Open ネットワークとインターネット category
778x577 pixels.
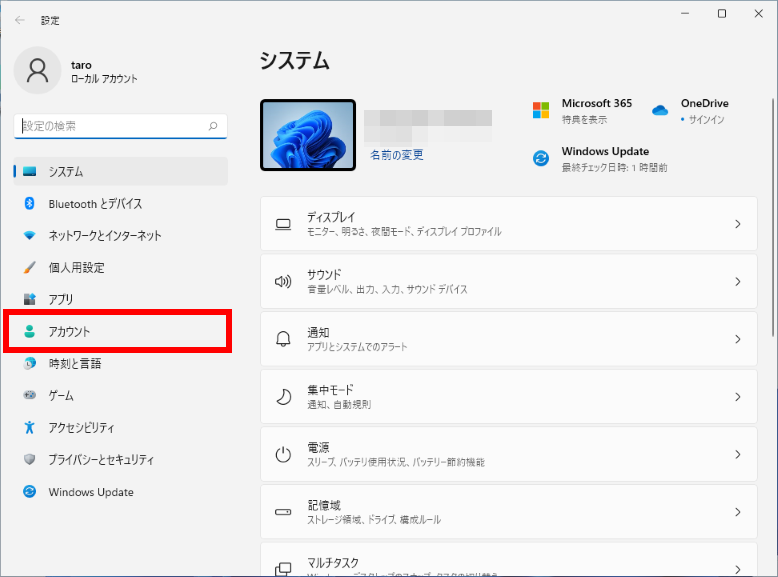(x=121, y=235)
